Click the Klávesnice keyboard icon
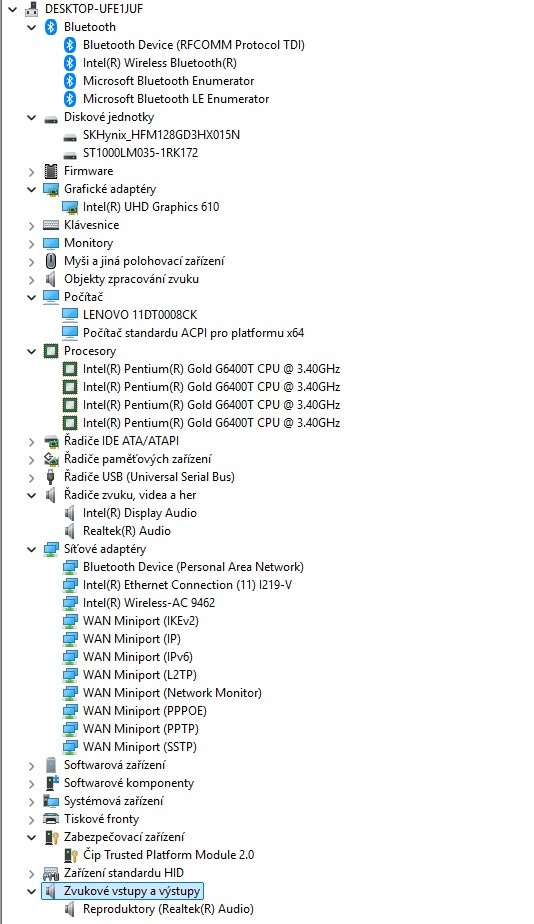The width and height of the screenshot is (534, 924). (51, 225)
